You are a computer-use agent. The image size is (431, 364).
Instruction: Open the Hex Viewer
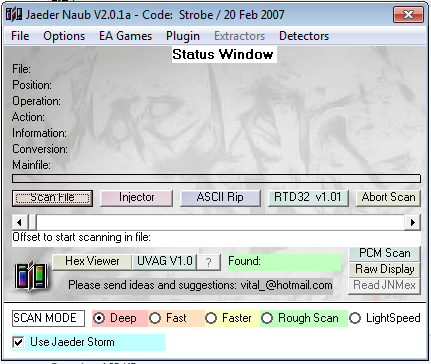[92, 262]
